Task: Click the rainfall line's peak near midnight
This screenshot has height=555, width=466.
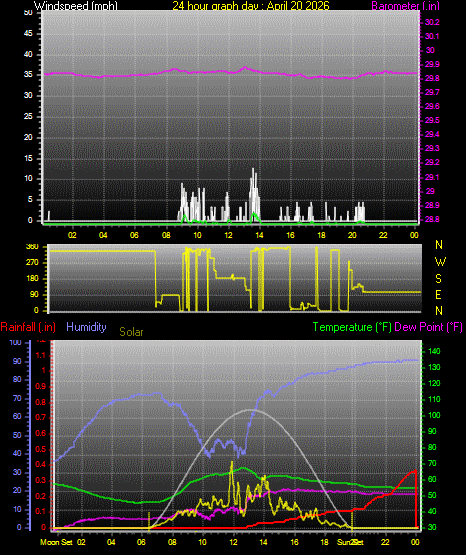Action: (x=415, y=471)
